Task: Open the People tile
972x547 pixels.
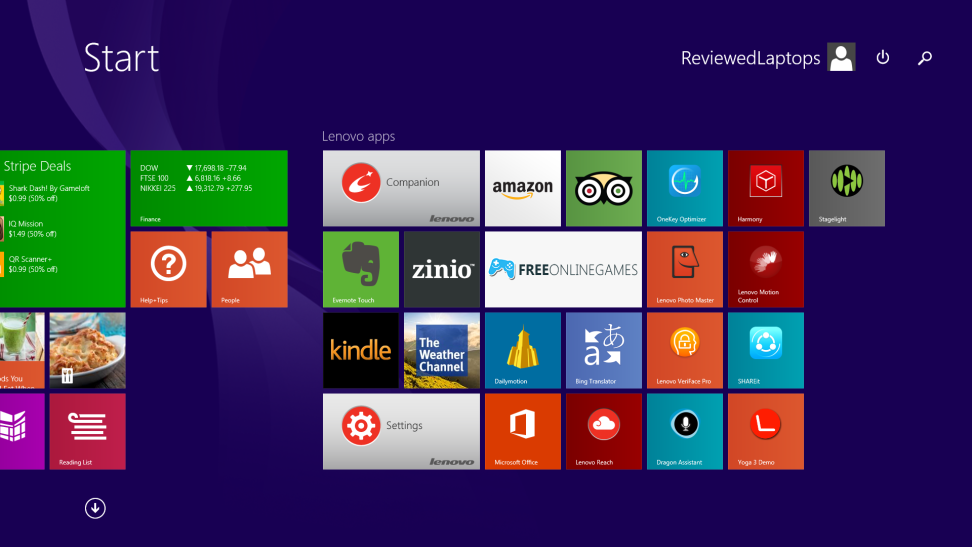Action: (x=249, y=269)
